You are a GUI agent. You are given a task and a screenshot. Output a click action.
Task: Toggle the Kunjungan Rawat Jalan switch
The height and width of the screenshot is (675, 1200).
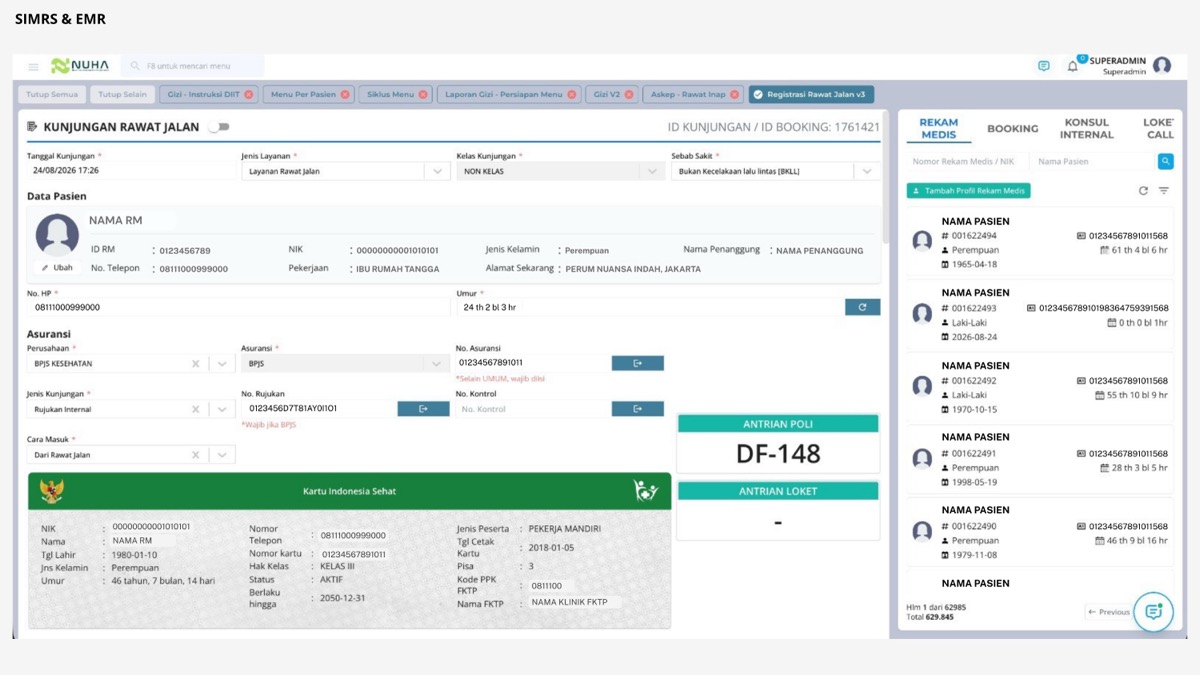(x=219, y=127)
